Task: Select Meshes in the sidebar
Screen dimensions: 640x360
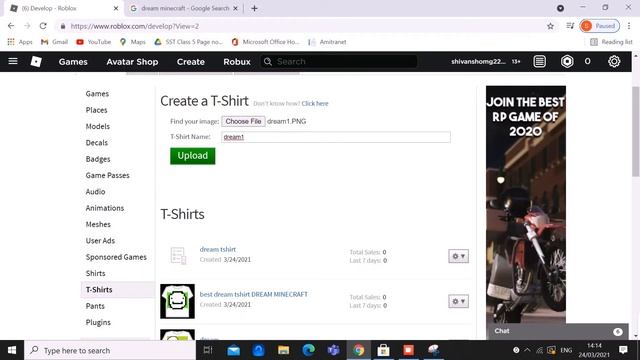Action: pos(98,224)
